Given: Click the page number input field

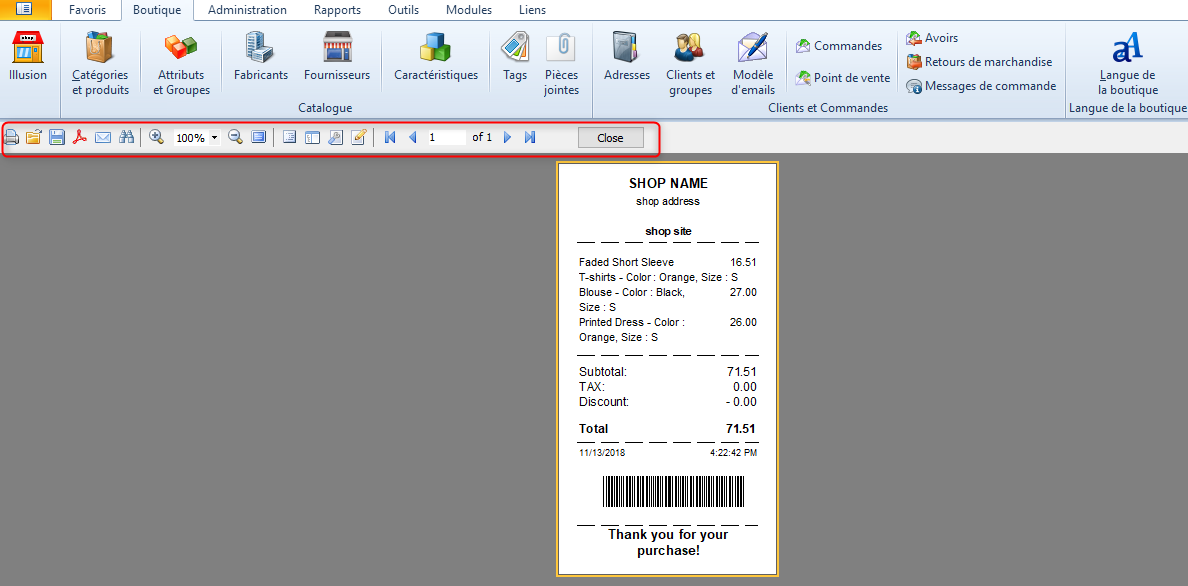Looking at the screenshot, I should (x=446, y=138).
